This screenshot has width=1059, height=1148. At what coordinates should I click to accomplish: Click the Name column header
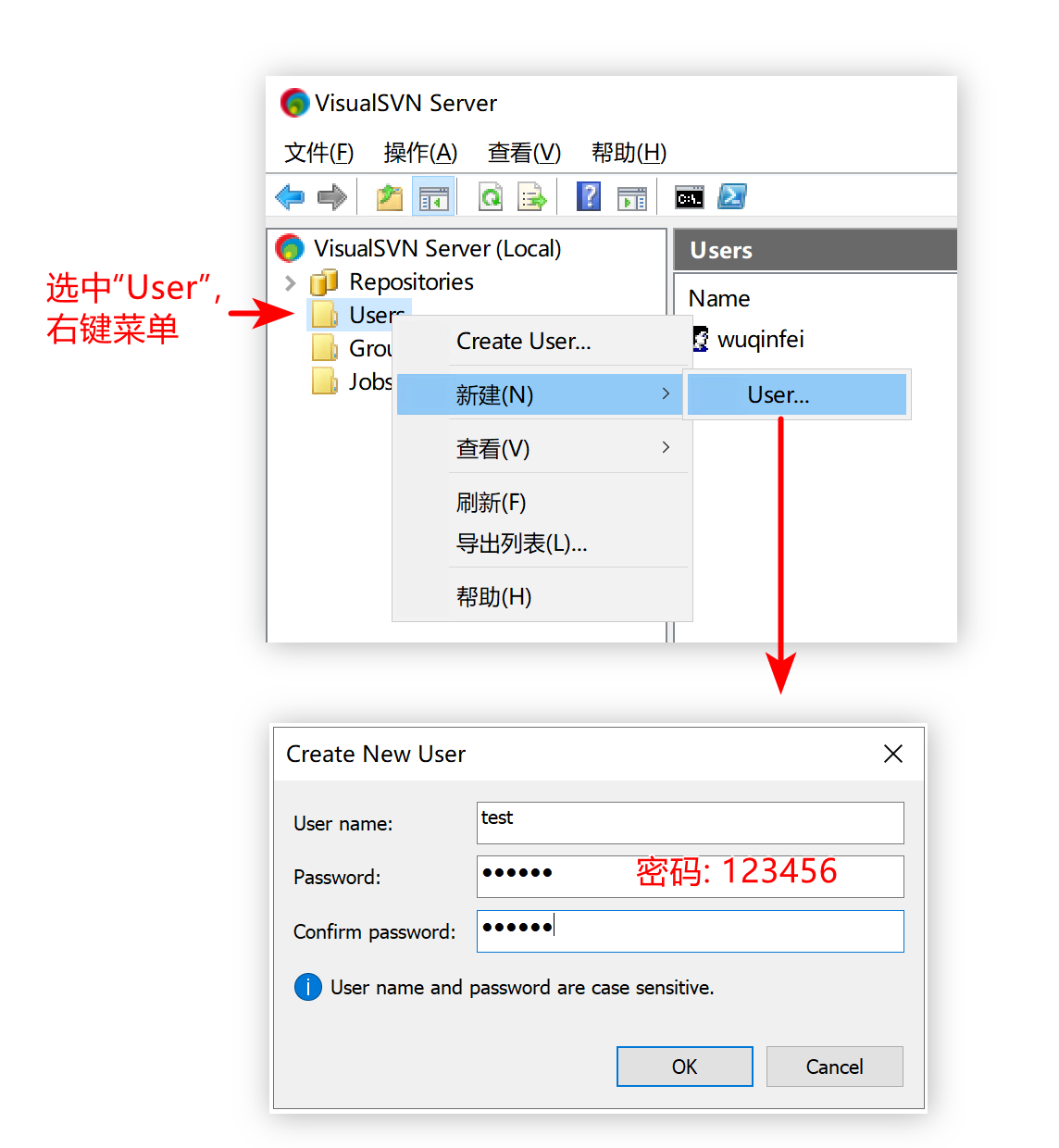(719, 298)
